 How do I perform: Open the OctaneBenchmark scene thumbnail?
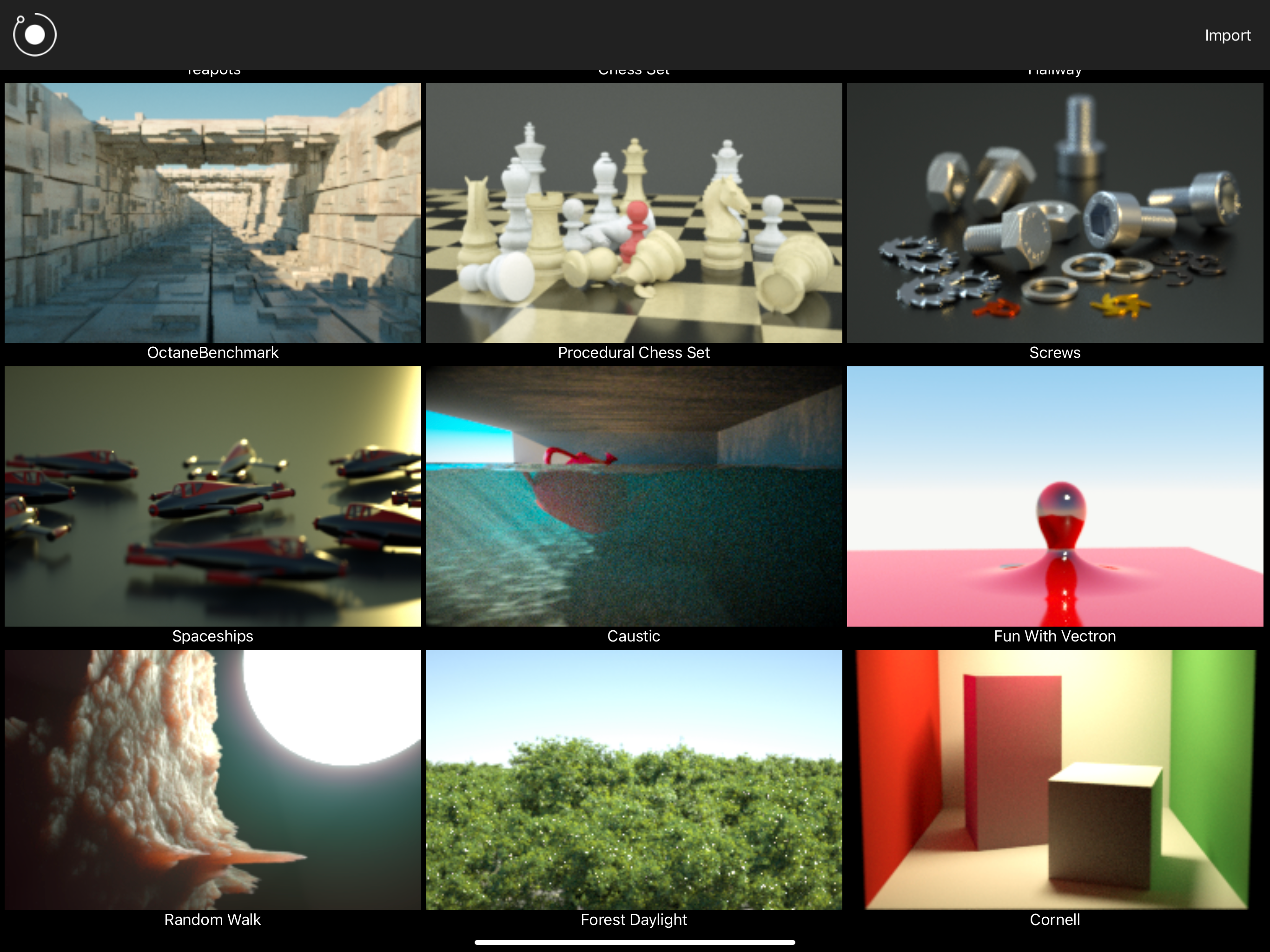pos(212,212)
